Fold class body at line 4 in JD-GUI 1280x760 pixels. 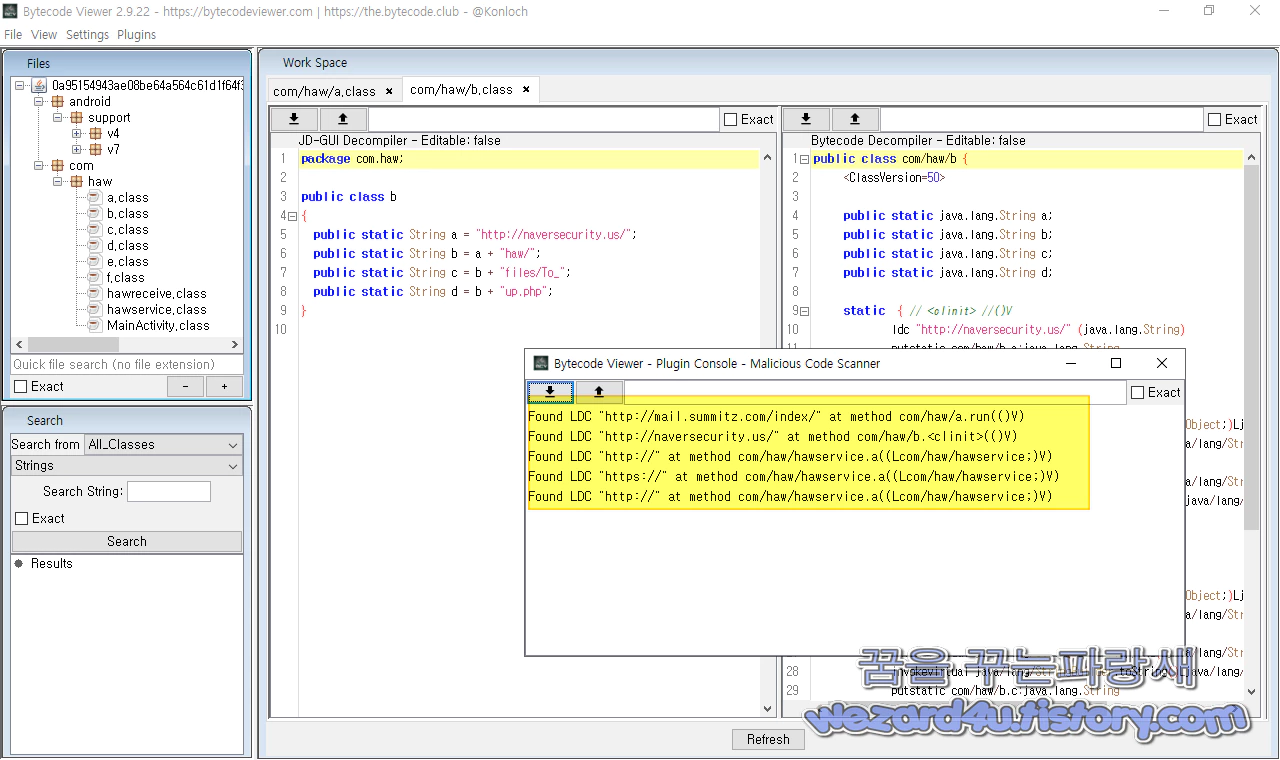point(292,216)
